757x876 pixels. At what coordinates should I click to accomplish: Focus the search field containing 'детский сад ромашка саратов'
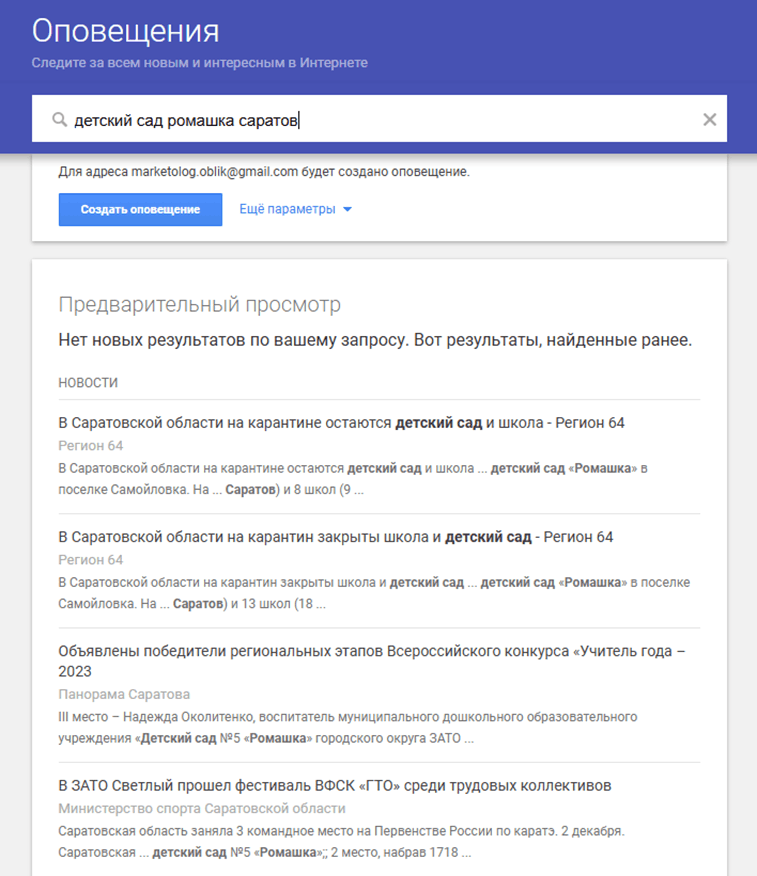click(380, 120)
